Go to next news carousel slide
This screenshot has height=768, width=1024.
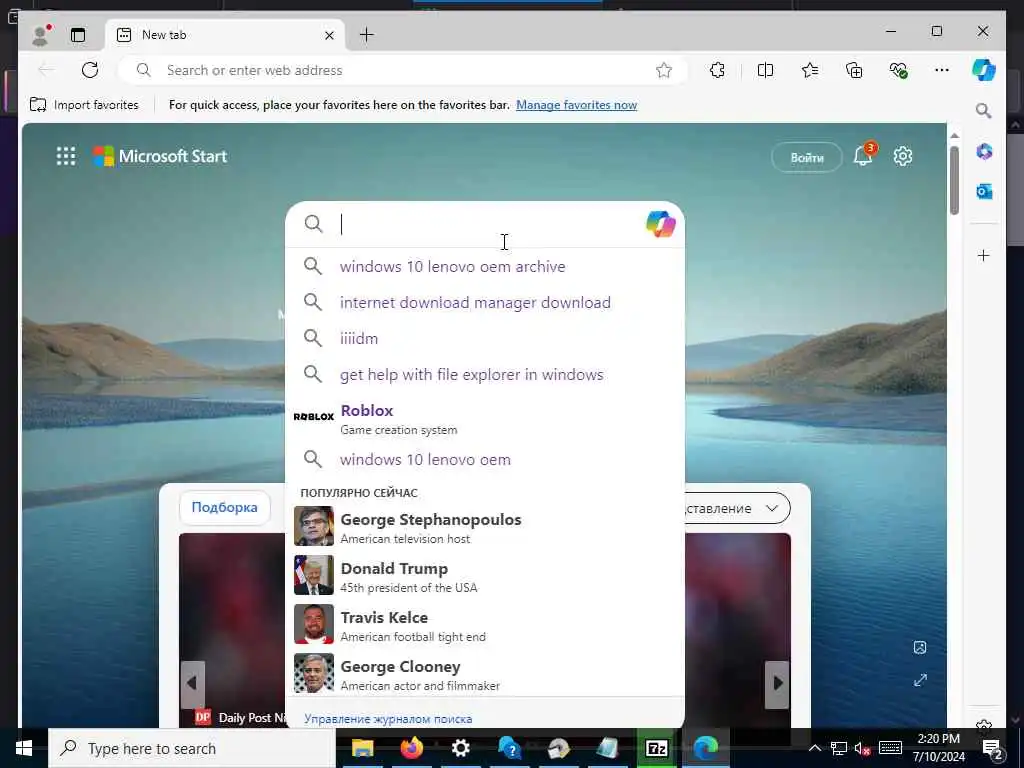coord(777,684)
